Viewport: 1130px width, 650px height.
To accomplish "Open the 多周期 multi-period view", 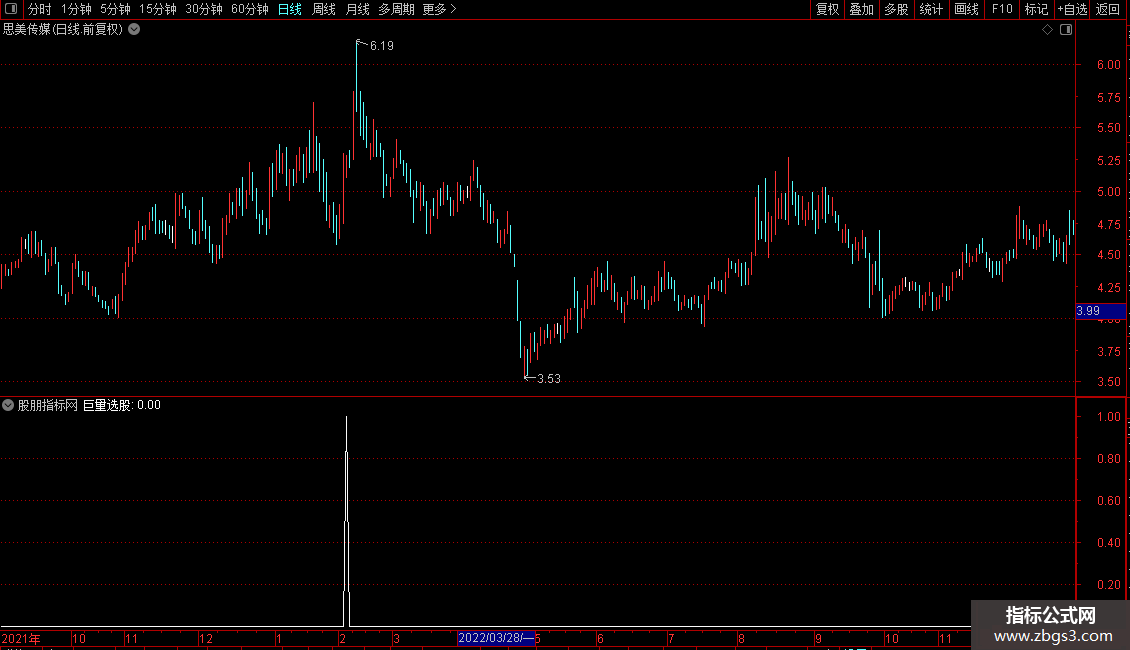I will coord(396,9).
